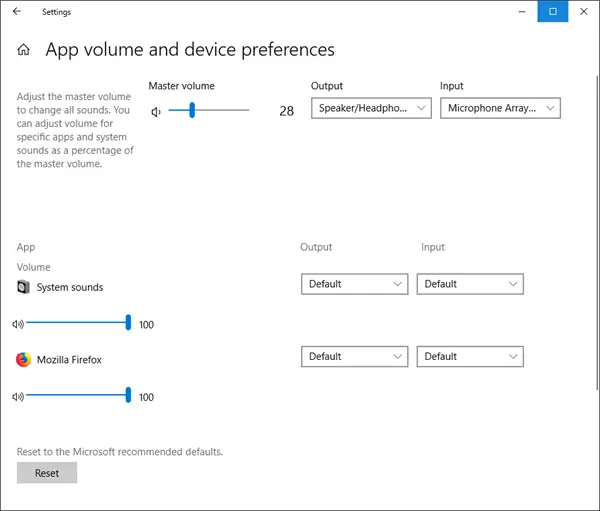600x511 pixels.
Task: Open the master Output Speaker/Headphone dropdown
Action: [371, 108]
